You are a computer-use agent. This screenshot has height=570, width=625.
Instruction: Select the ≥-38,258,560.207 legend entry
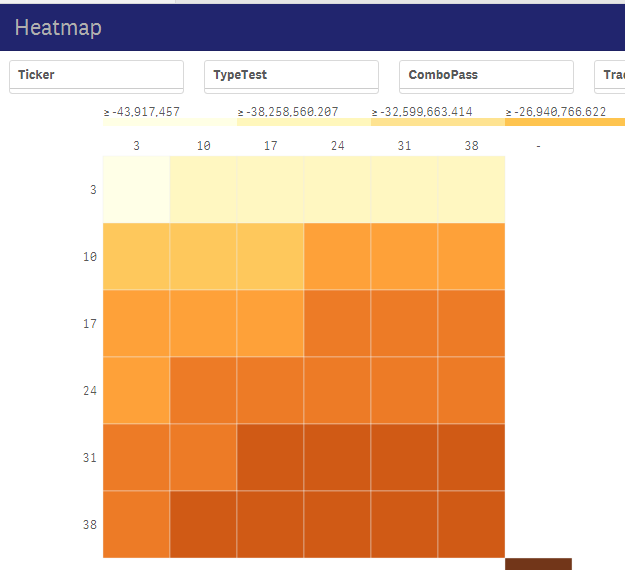301,112
